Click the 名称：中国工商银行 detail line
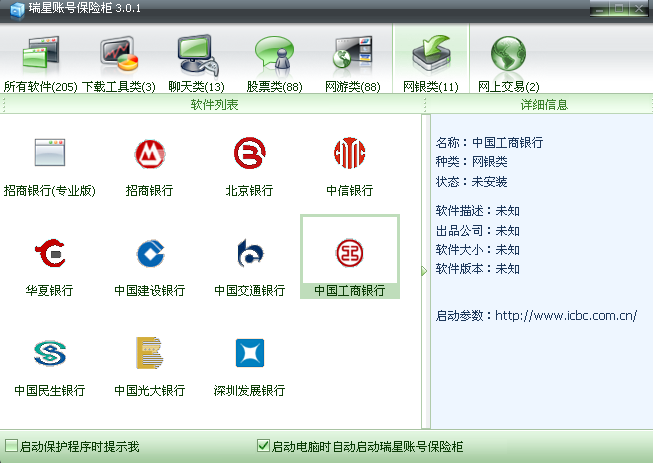653x463 pixels. [489, 143]
